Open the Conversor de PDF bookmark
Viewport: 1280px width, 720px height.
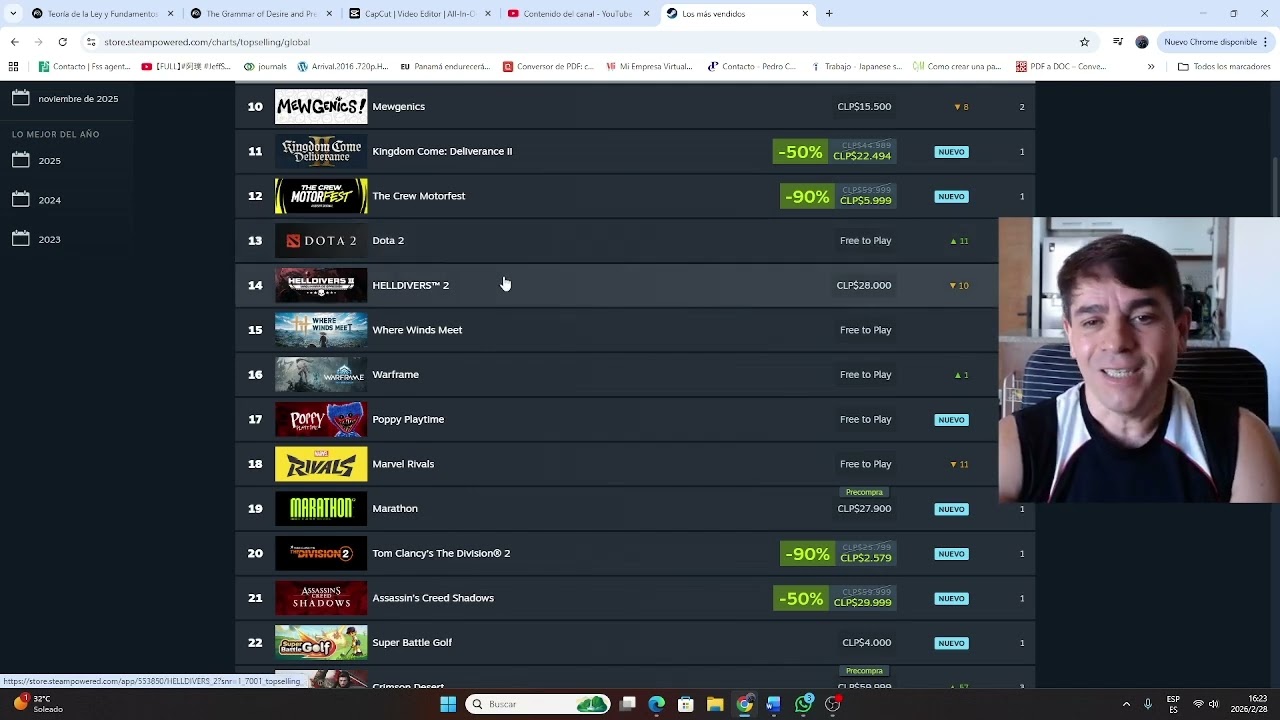pyautogui.click(x=548, y=67)
